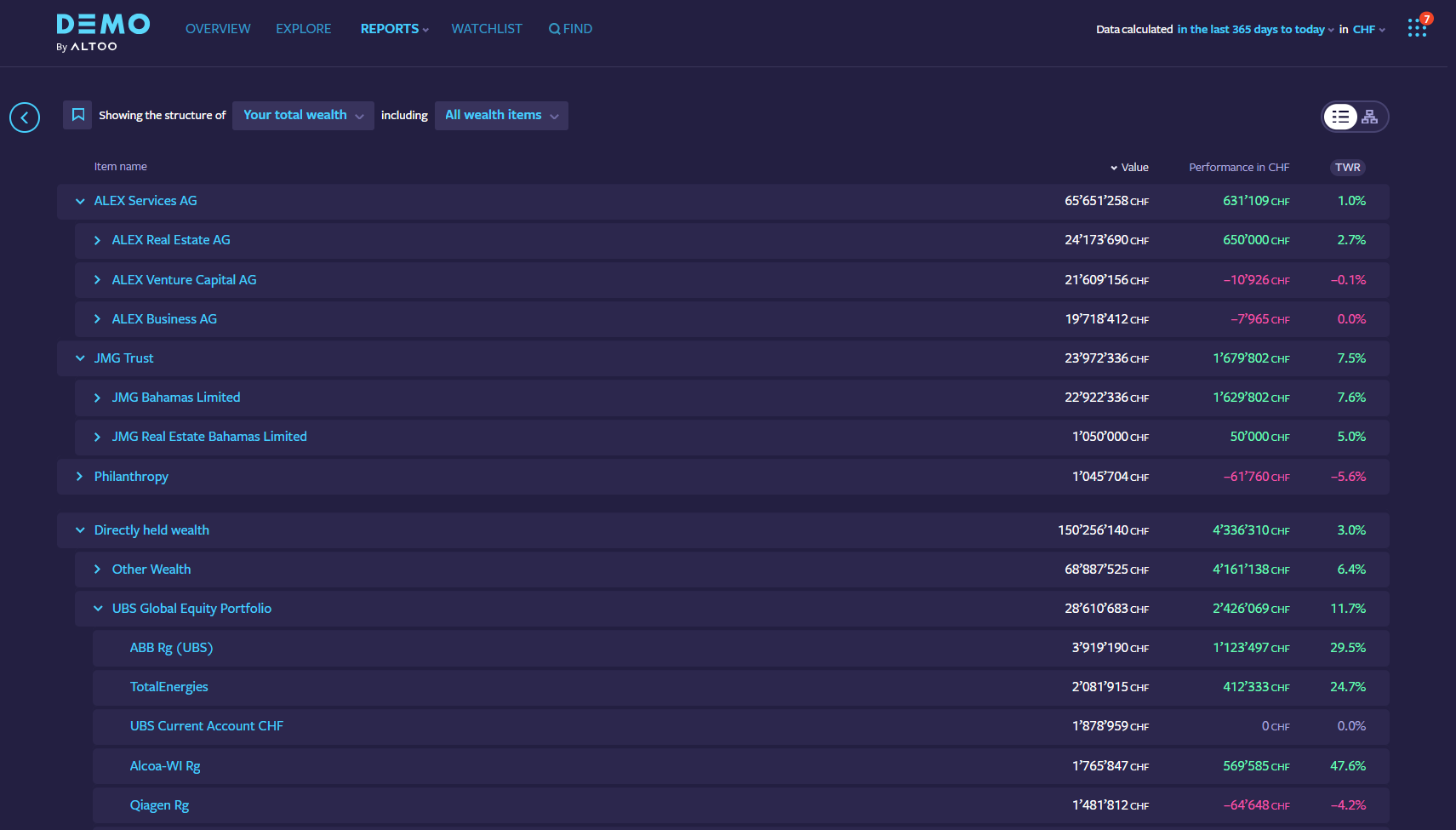Sort by the Value column header
1456x830 pixels.
pyautogui.click(x=1130, y=167)
